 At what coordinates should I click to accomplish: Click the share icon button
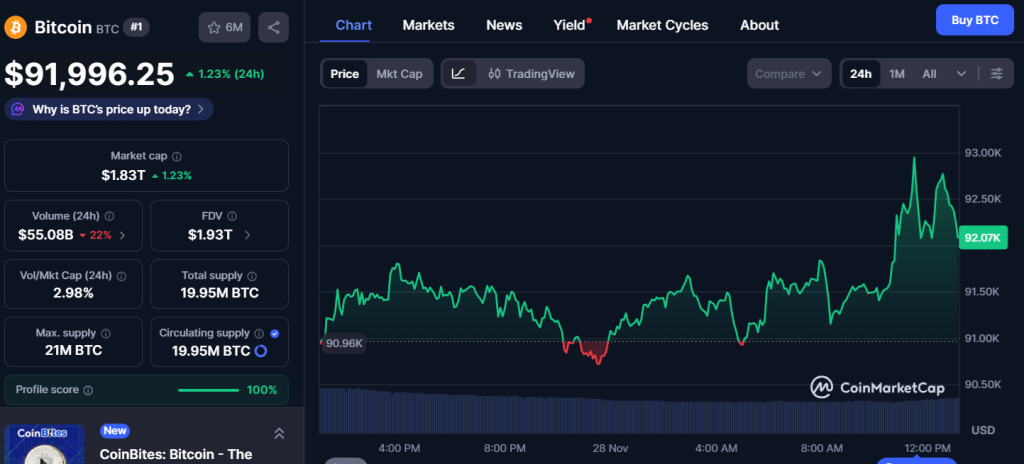(274, 27)
